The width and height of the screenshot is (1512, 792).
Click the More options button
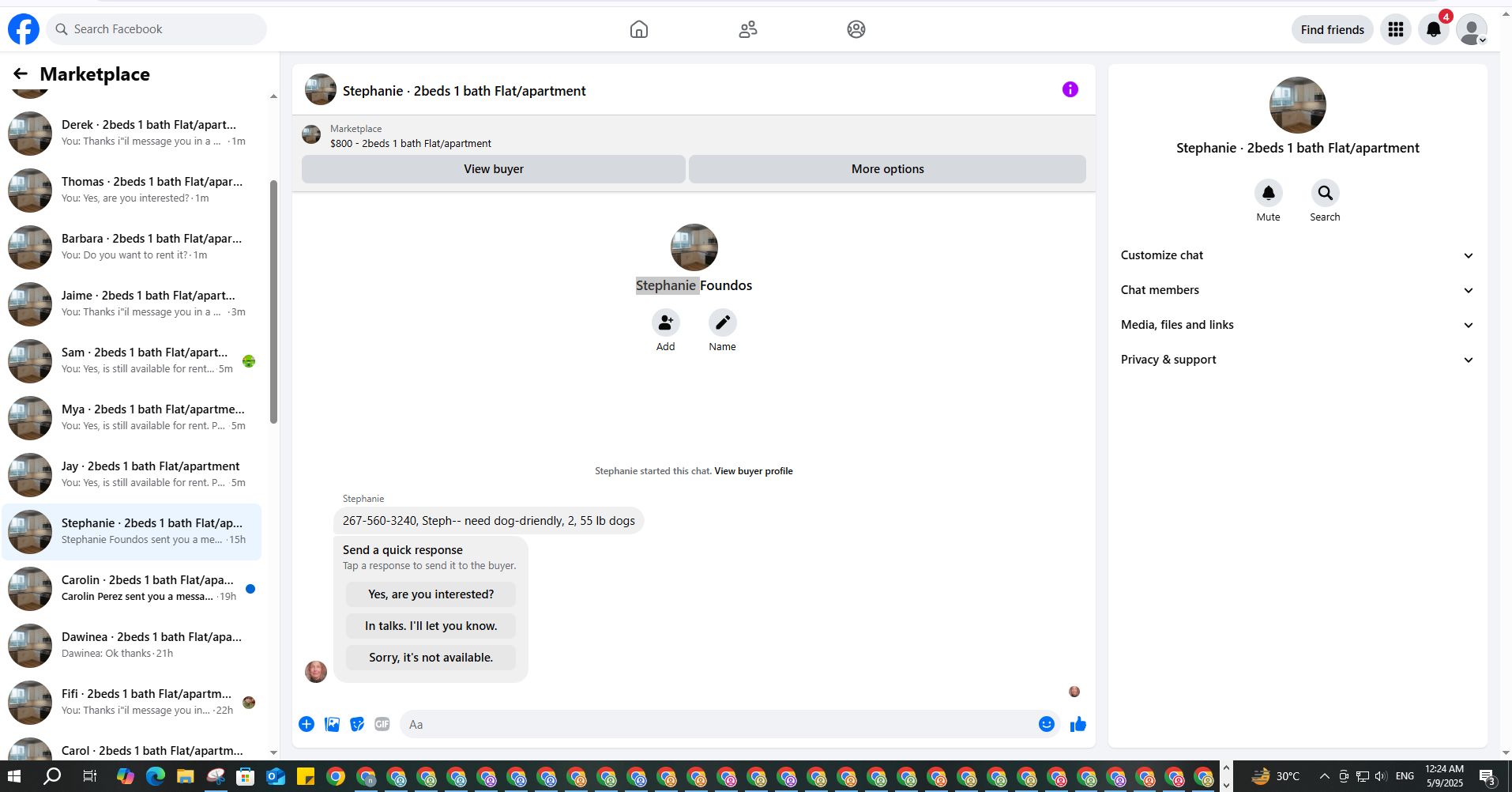tap(887, 169)
